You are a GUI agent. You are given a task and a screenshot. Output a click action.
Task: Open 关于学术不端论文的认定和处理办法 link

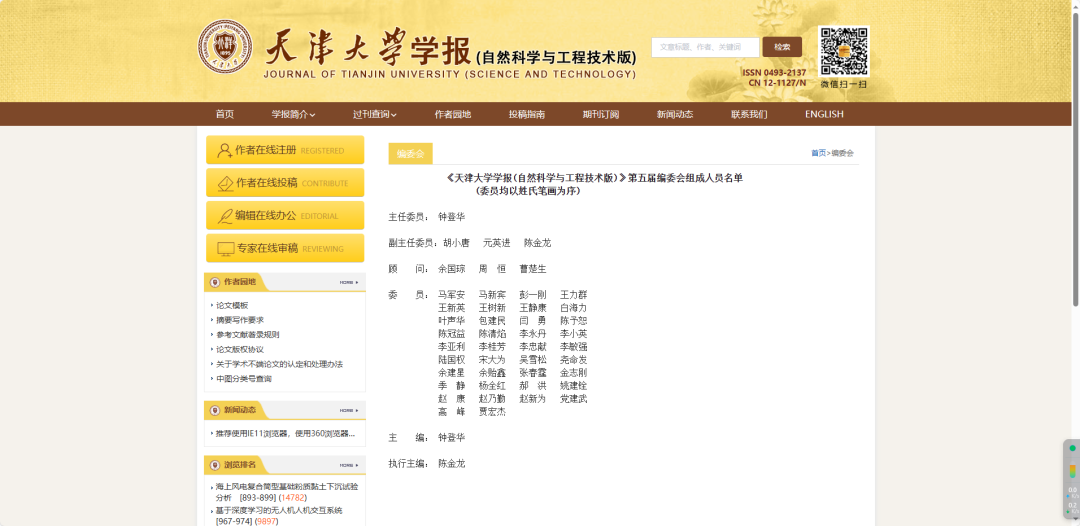click(x=279, y=364)
